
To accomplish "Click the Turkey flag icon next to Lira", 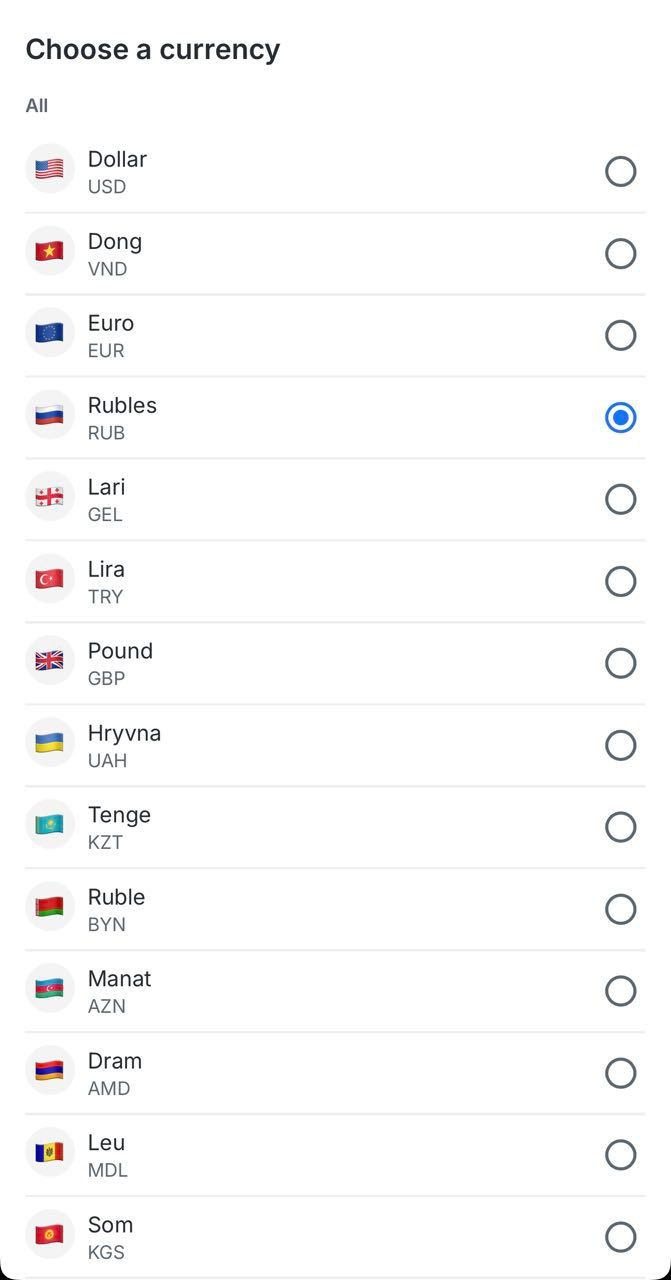I will [49, 579].
